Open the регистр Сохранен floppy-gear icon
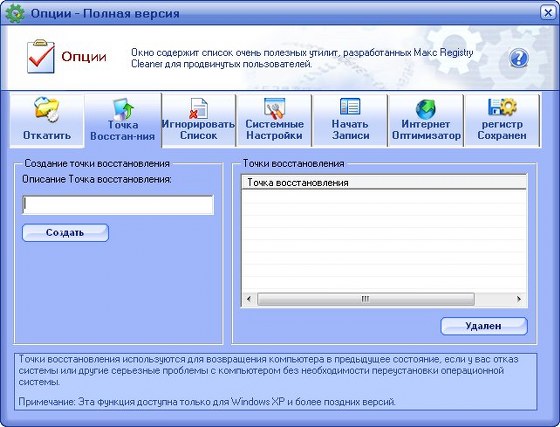 tap(502, 106)
